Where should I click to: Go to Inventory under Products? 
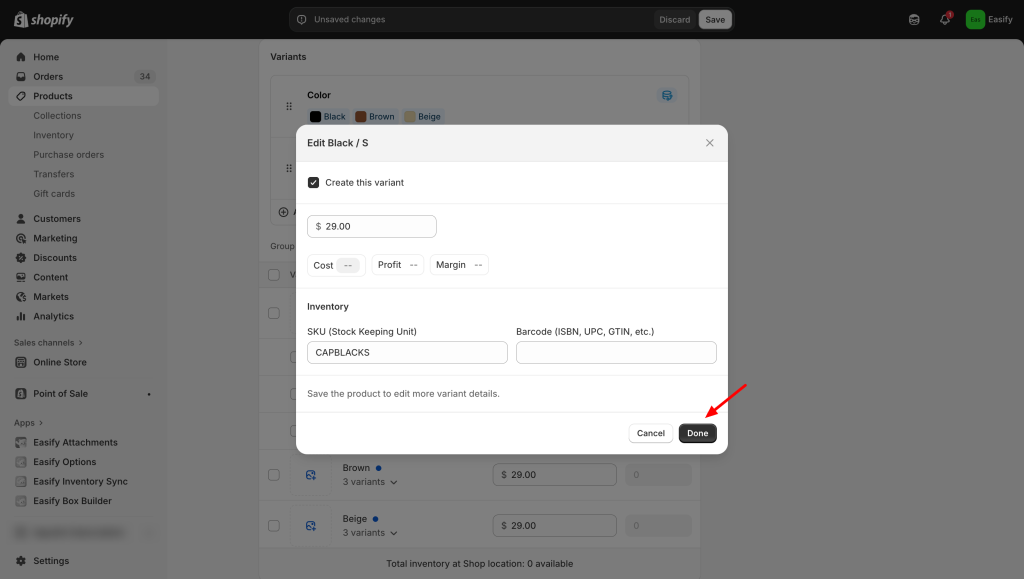[53, 135]
